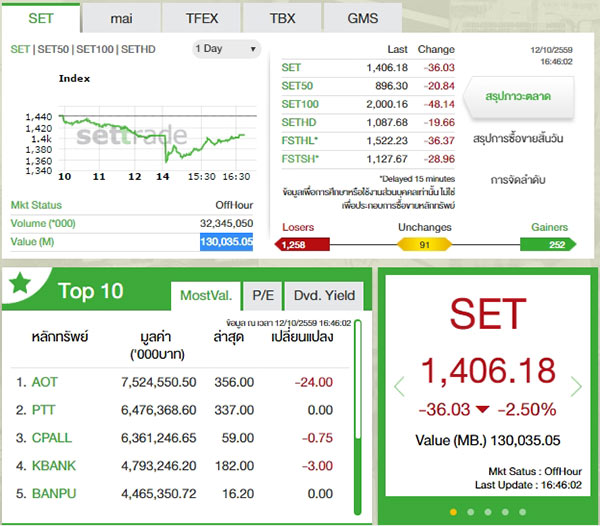Open สรุปการซื้อขายสิ้นวัน link
Screen dimensions: 600x526
(518, 138)
